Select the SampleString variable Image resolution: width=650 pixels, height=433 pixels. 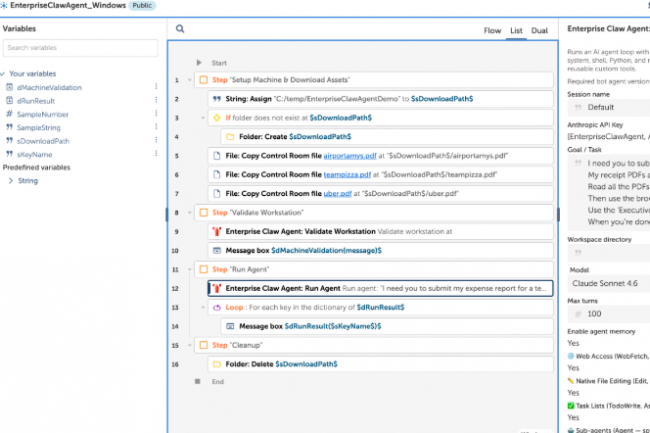(x=39, y=128)
